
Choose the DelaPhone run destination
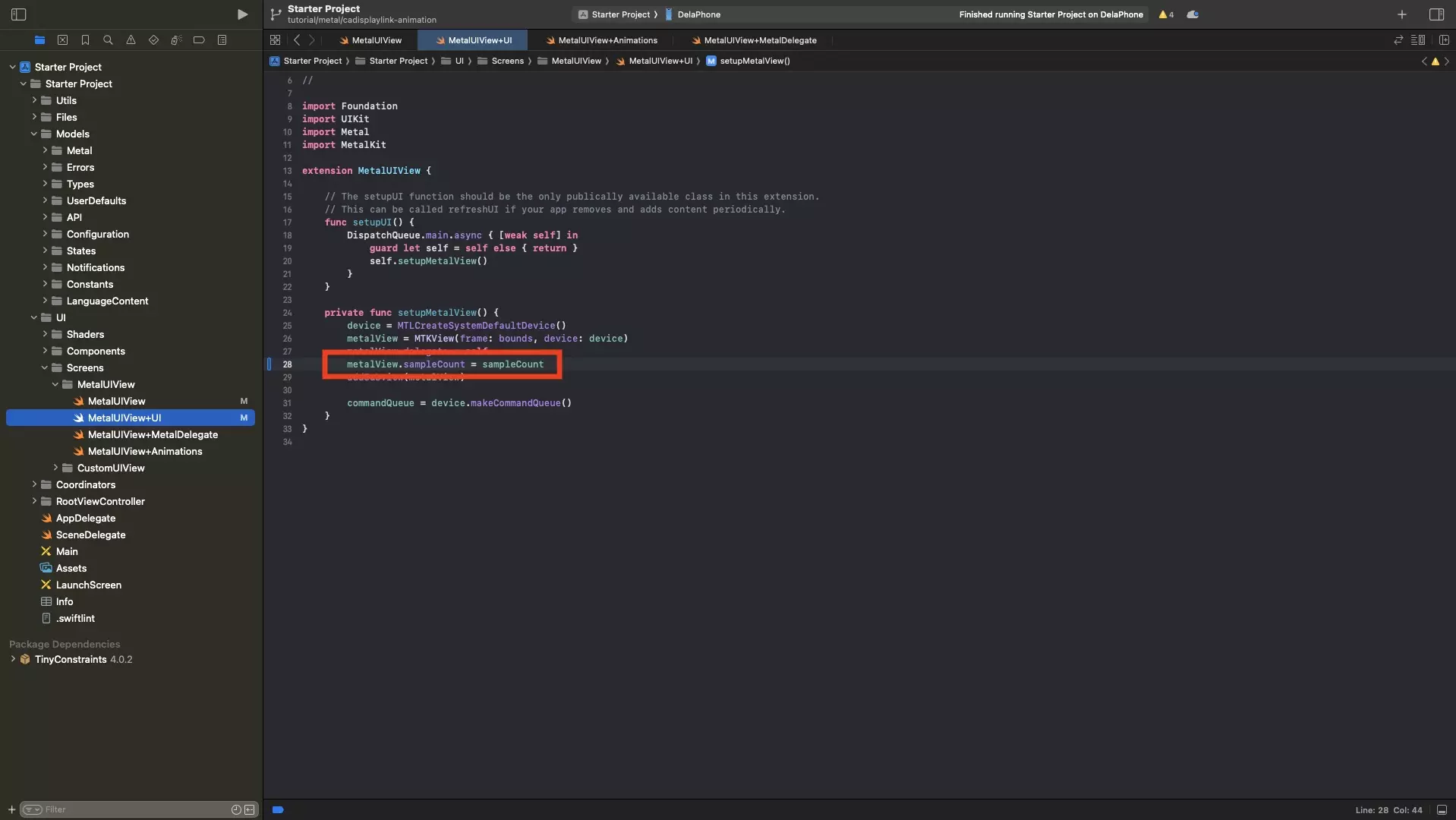pos(693,14)
